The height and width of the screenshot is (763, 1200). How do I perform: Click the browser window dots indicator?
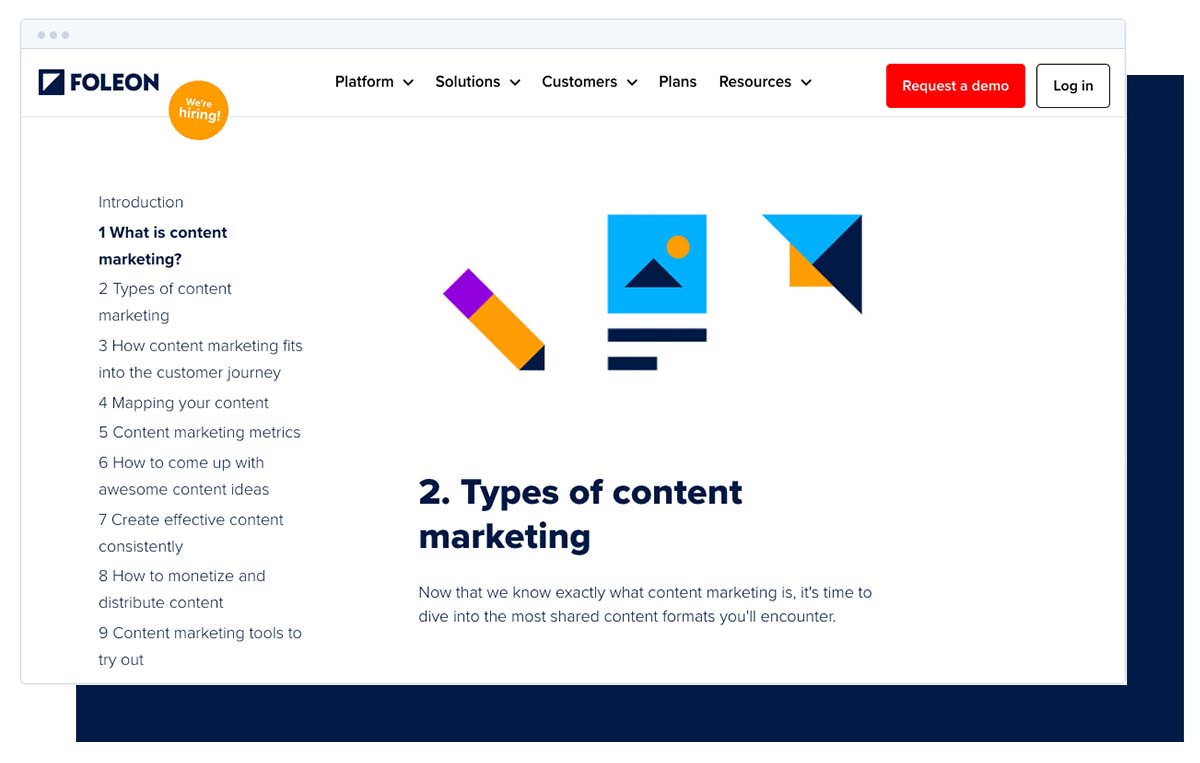pos(53,34)
